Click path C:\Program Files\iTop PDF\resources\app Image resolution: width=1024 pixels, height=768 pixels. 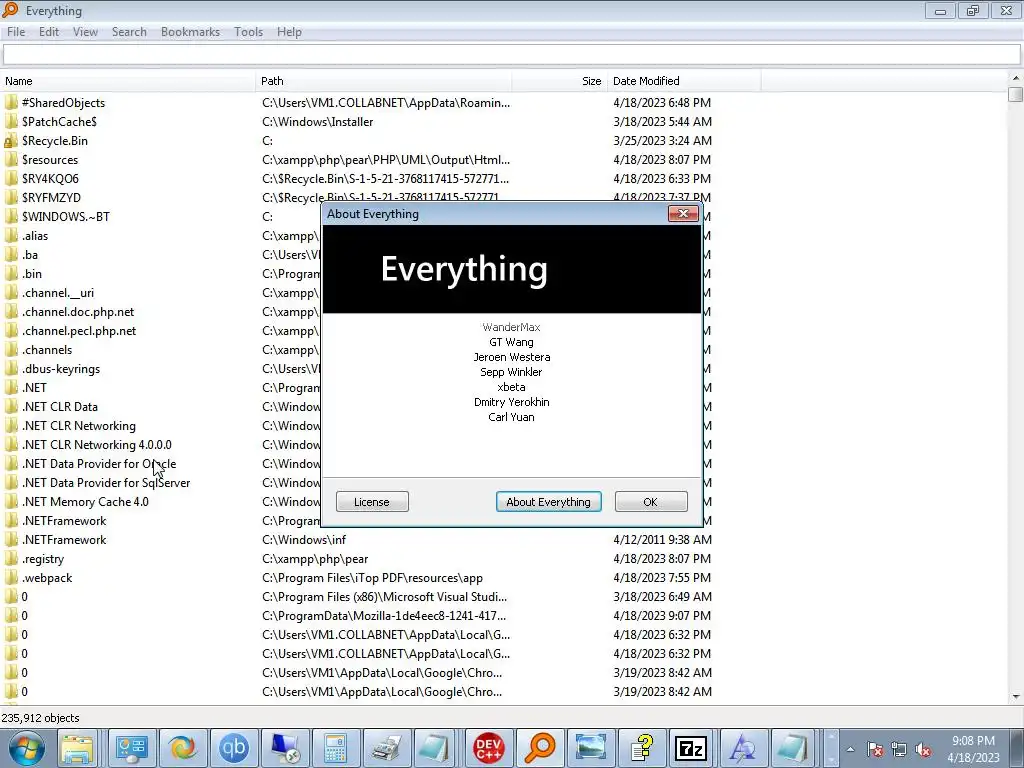pos(372,578)
